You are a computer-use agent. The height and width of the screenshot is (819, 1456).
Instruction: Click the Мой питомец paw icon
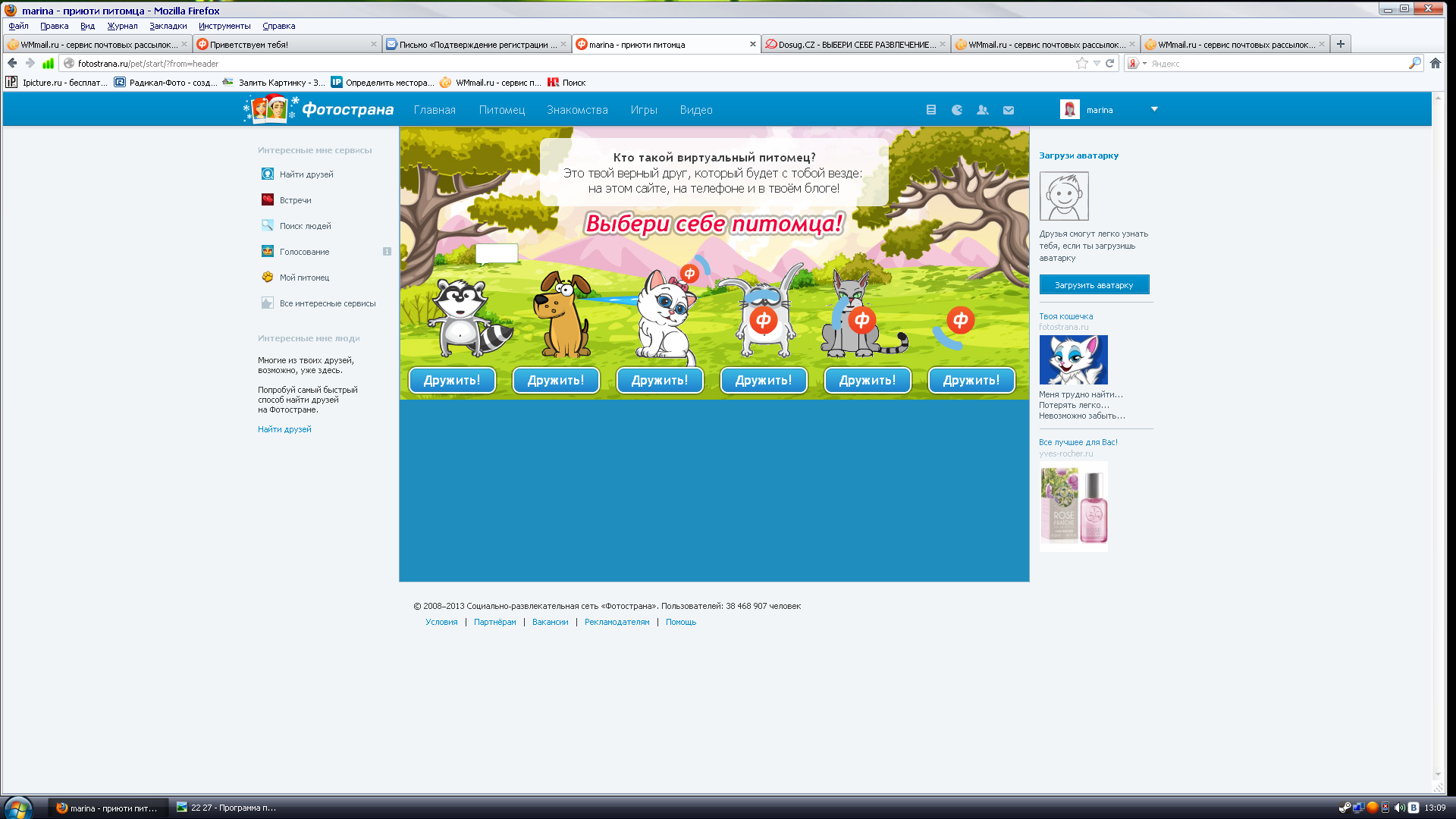click(268, 278)
